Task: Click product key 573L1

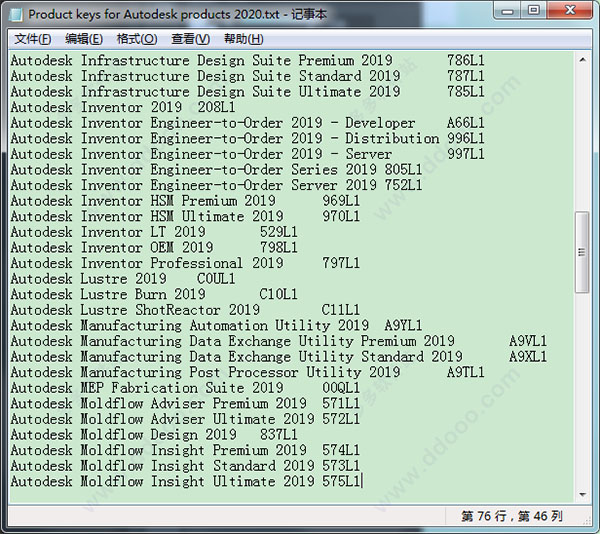Action: [x=341, y=466]
